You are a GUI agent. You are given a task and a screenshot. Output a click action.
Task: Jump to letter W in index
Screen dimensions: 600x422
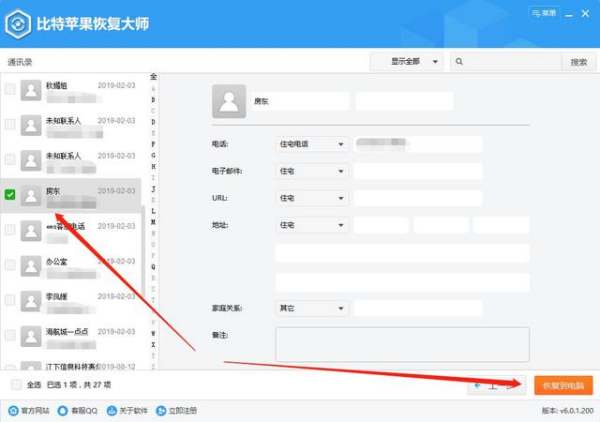click(153, 333)
